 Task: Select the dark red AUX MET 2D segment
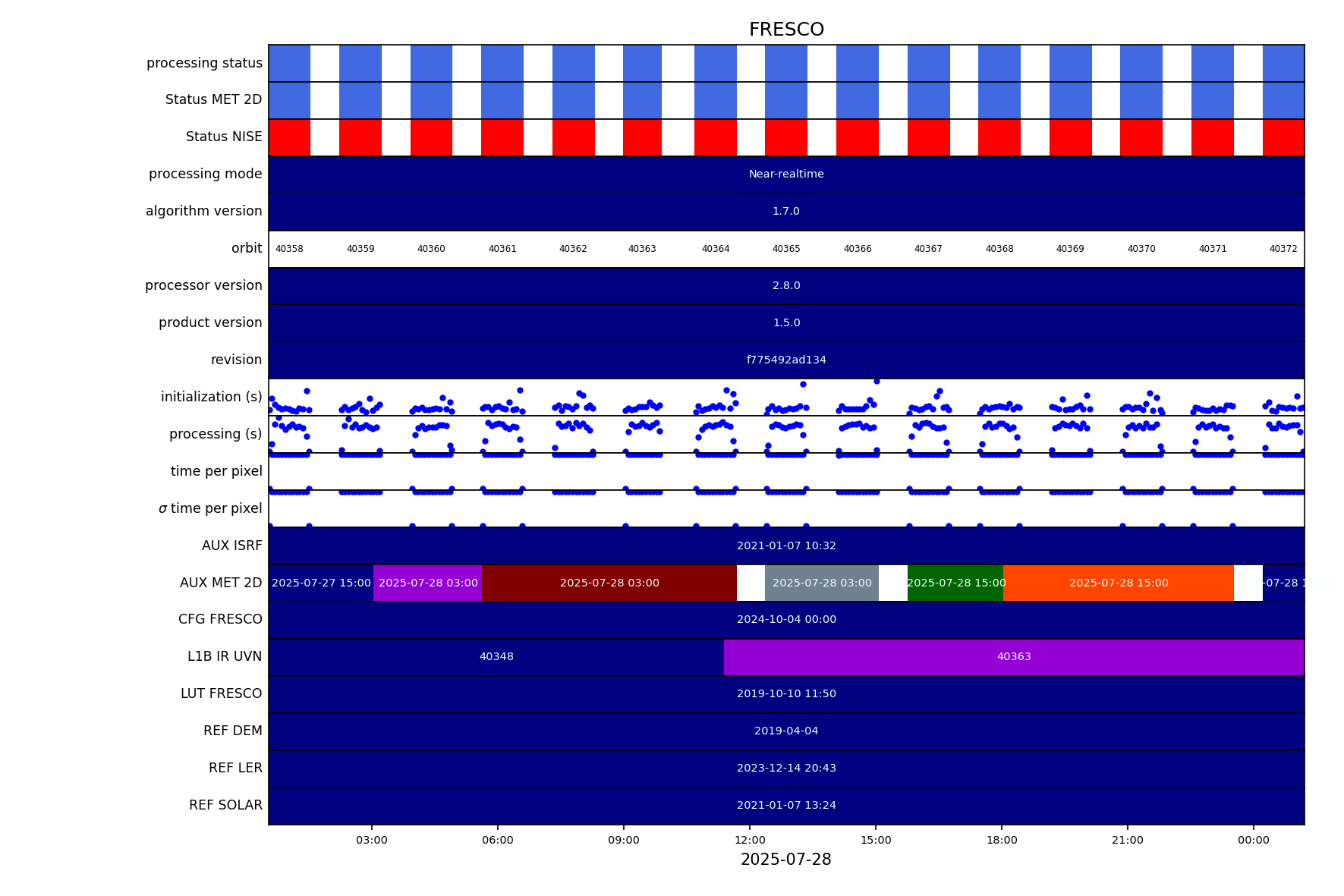[609, 583]
